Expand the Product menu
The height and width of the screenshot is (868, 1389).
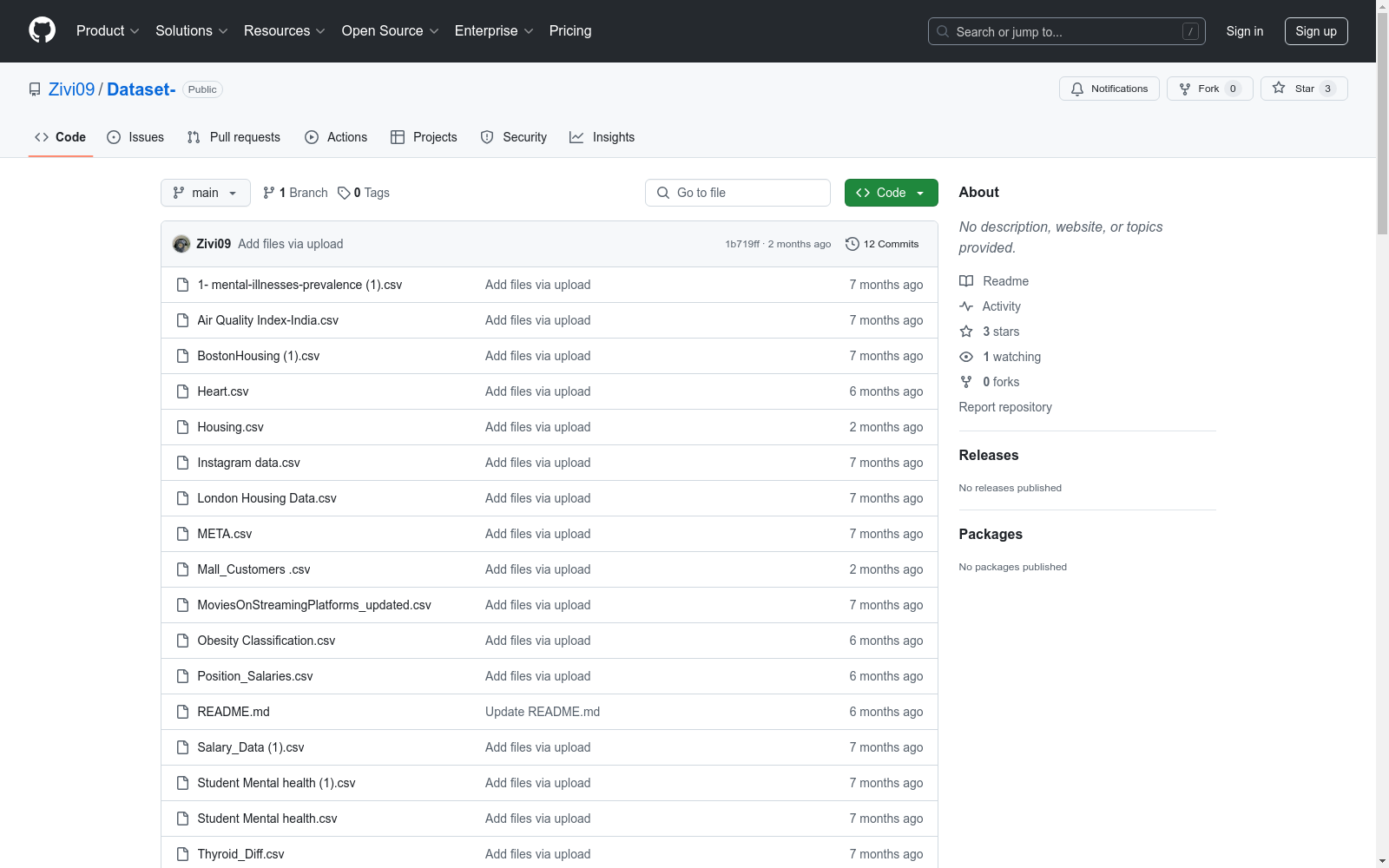coord(108,31)
